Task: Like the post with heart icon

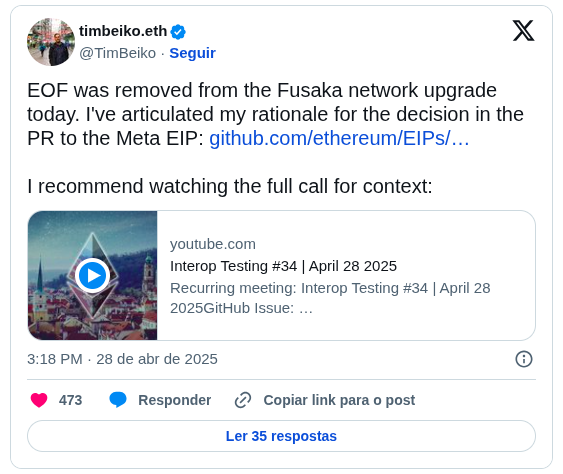Action: coord(39,400)
